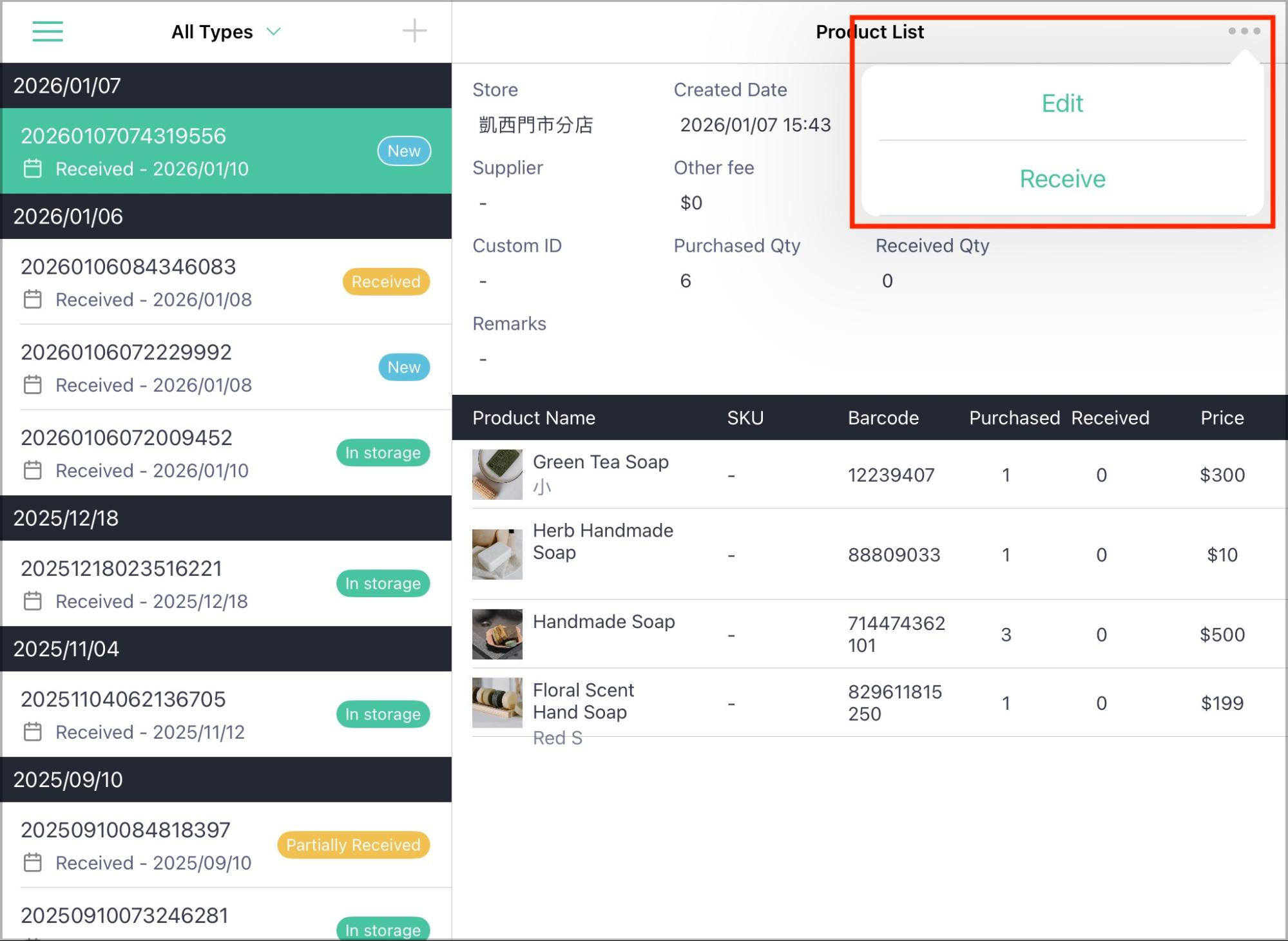Select order 20260106084346083
The image size is (1288, 941).
point(226,281)
